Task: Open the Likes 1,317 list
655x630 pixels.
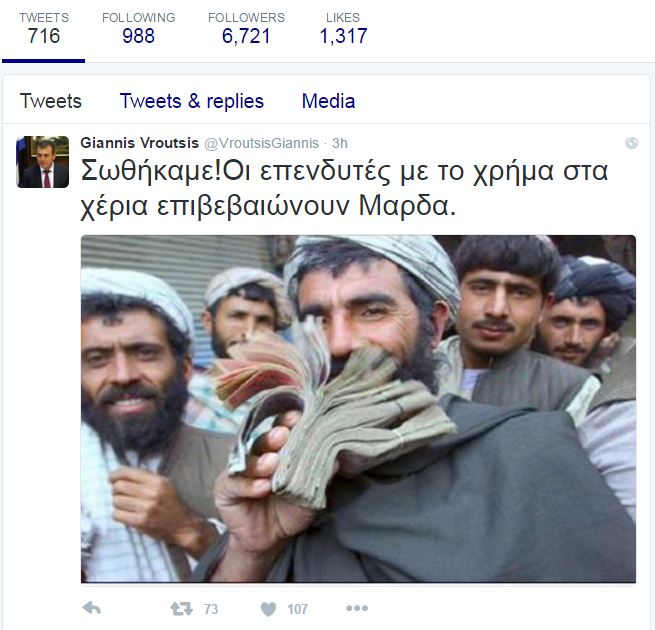Action: point(343,28)
